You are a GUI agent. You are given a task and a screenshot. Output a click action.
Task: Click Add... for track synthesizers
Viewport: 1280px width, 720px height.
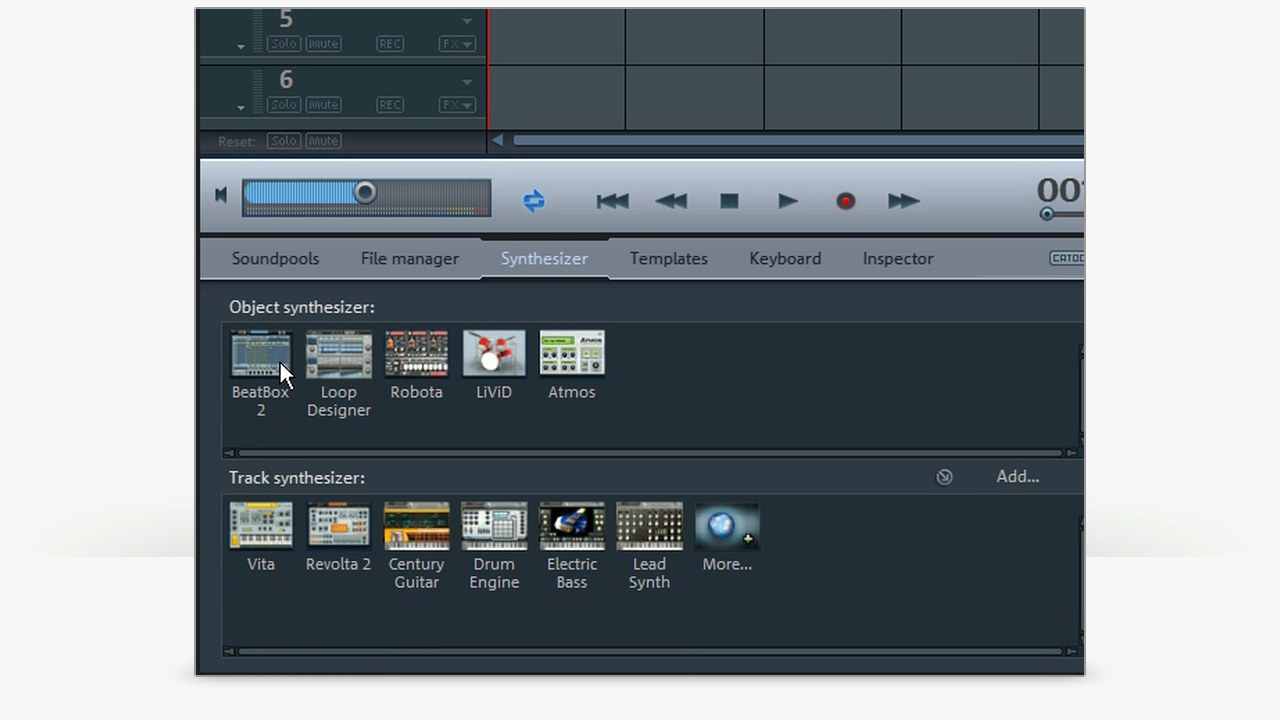(1018, 477)
